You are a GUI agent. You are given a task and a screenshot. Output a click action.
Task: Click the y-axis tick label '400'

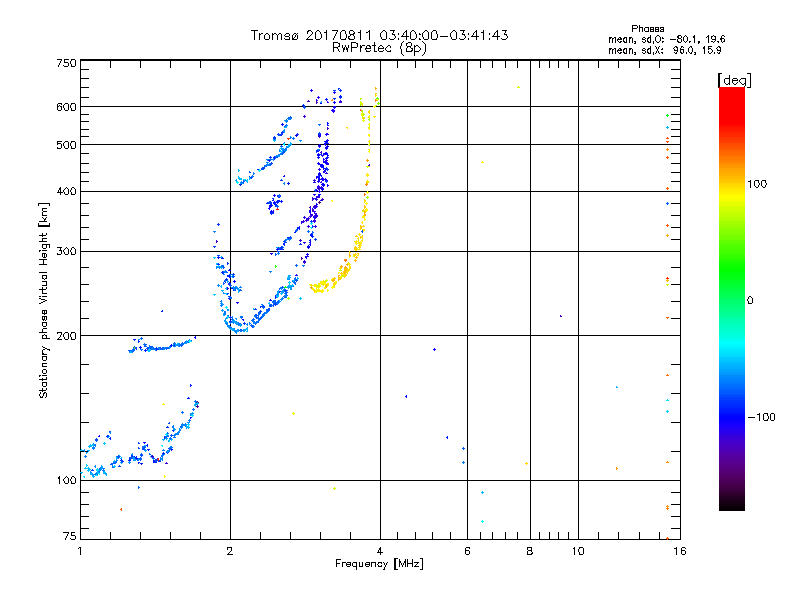pyautogui.click(x=66, y=191)
